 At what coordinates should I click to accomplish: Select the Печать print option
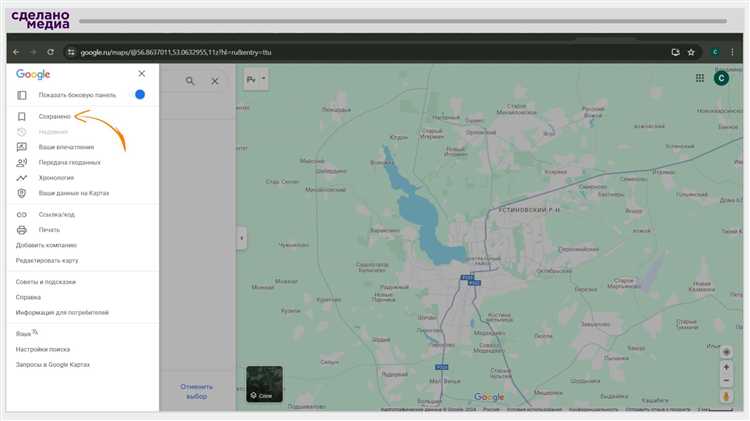pos(49,230)
